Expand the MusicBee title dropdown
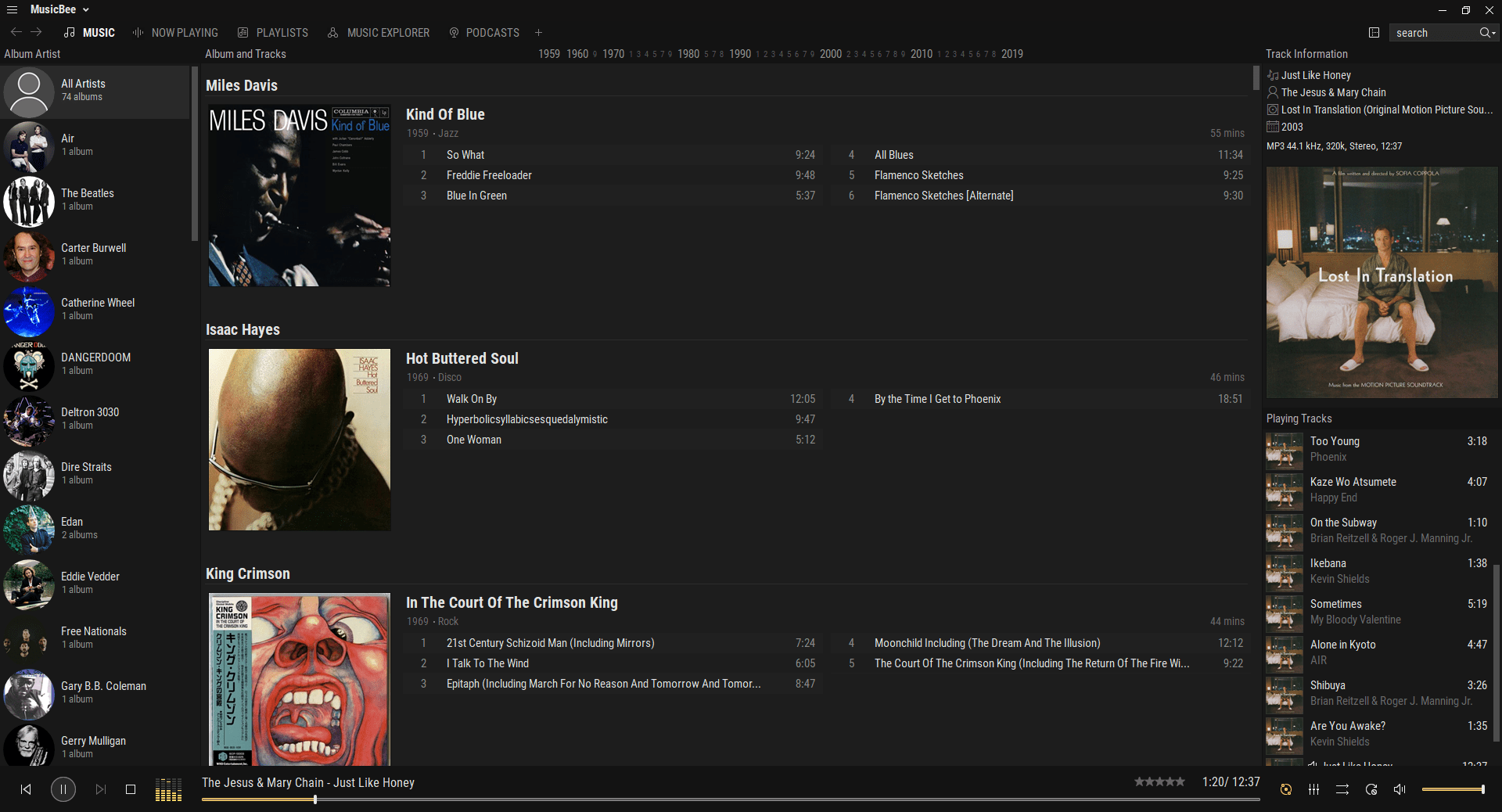This screenshot has width=1502, height=812. (85, 9)
